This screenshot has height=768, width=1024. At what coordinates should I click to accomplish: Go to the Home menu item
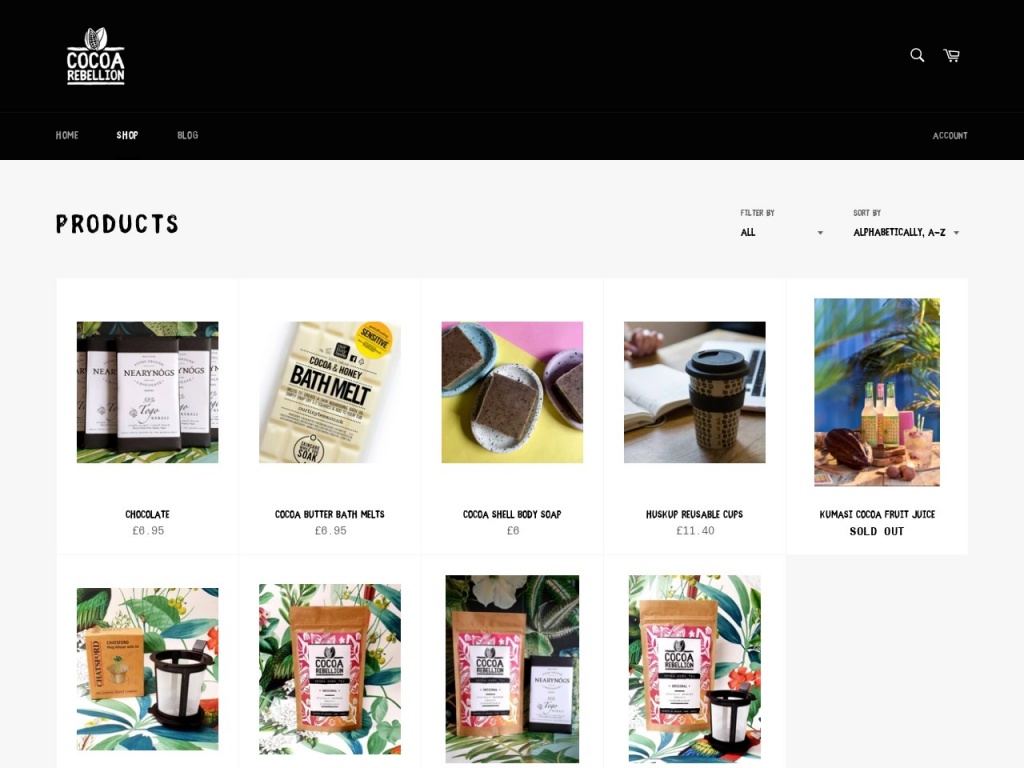tap(67, 135)
